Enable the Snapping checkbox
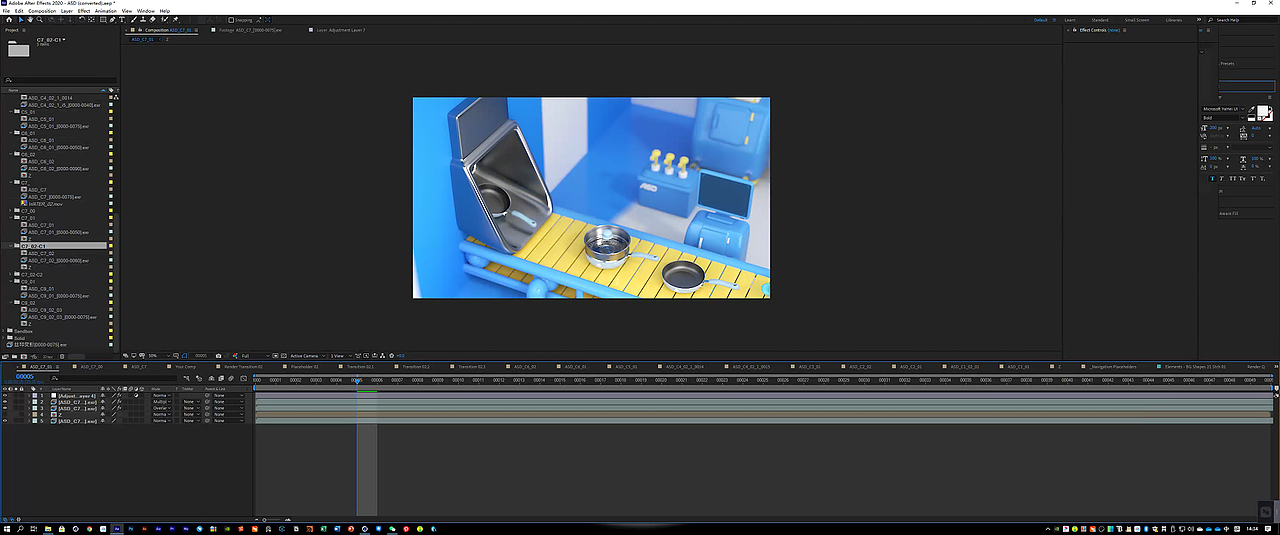 (231, 20)
